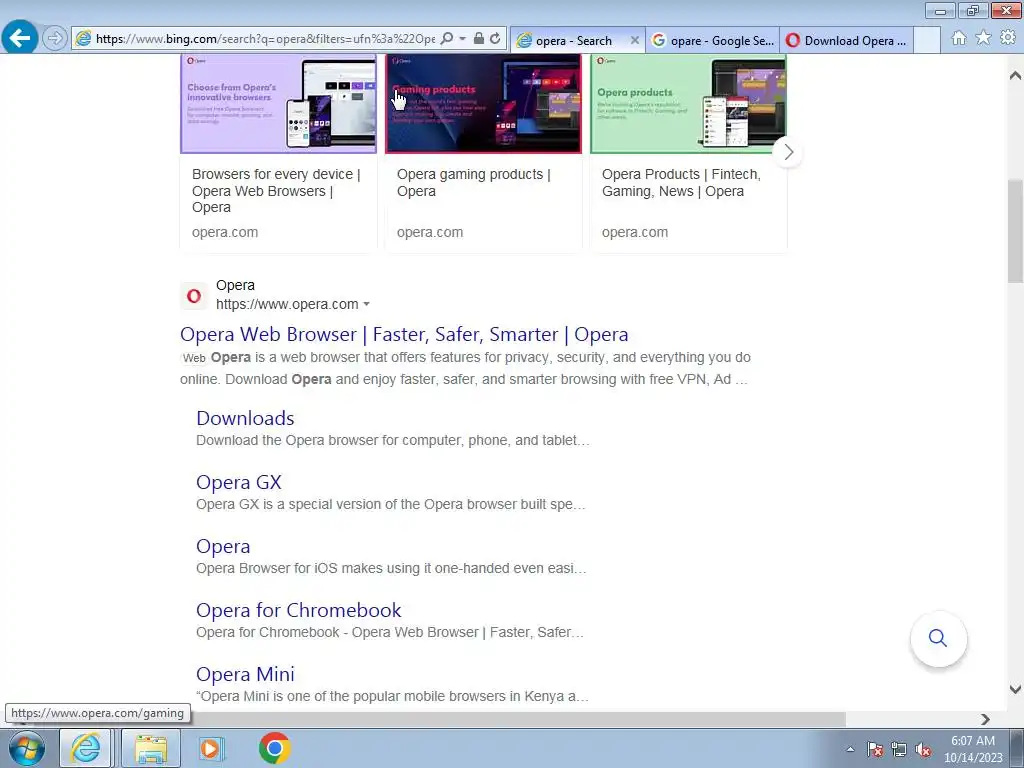Open a new blank tab
The image size is (1024, 768).
tap(927, 40)
